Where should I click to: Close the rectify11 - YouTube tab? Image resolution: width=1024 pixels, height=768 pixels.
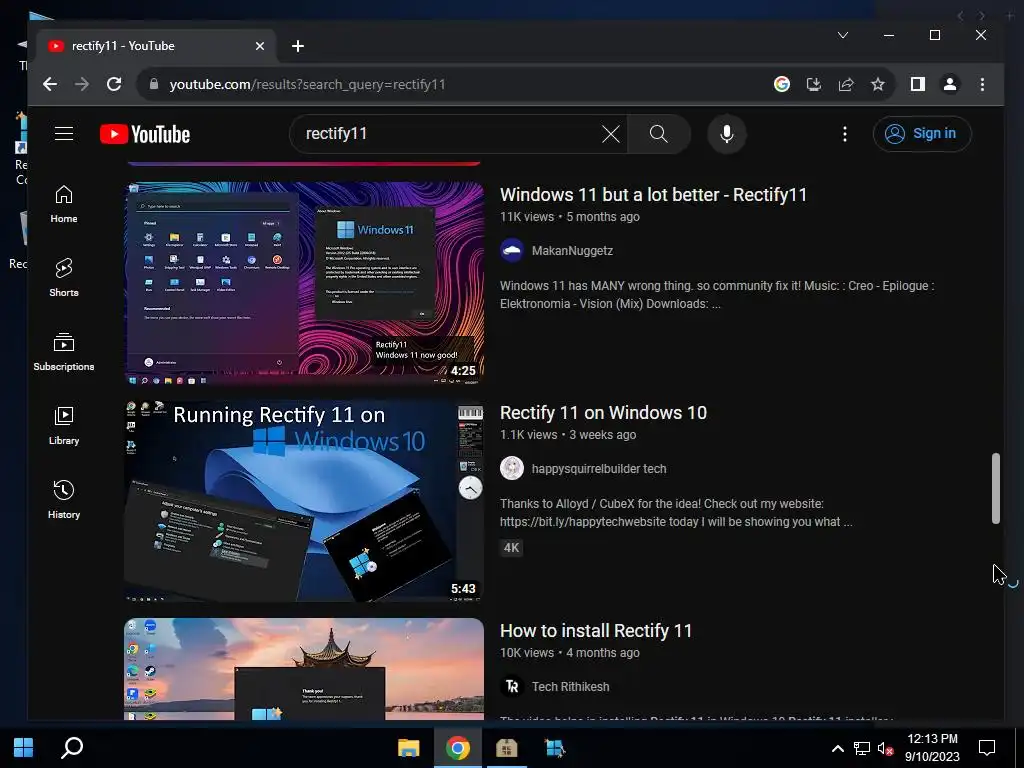[259, 46]
